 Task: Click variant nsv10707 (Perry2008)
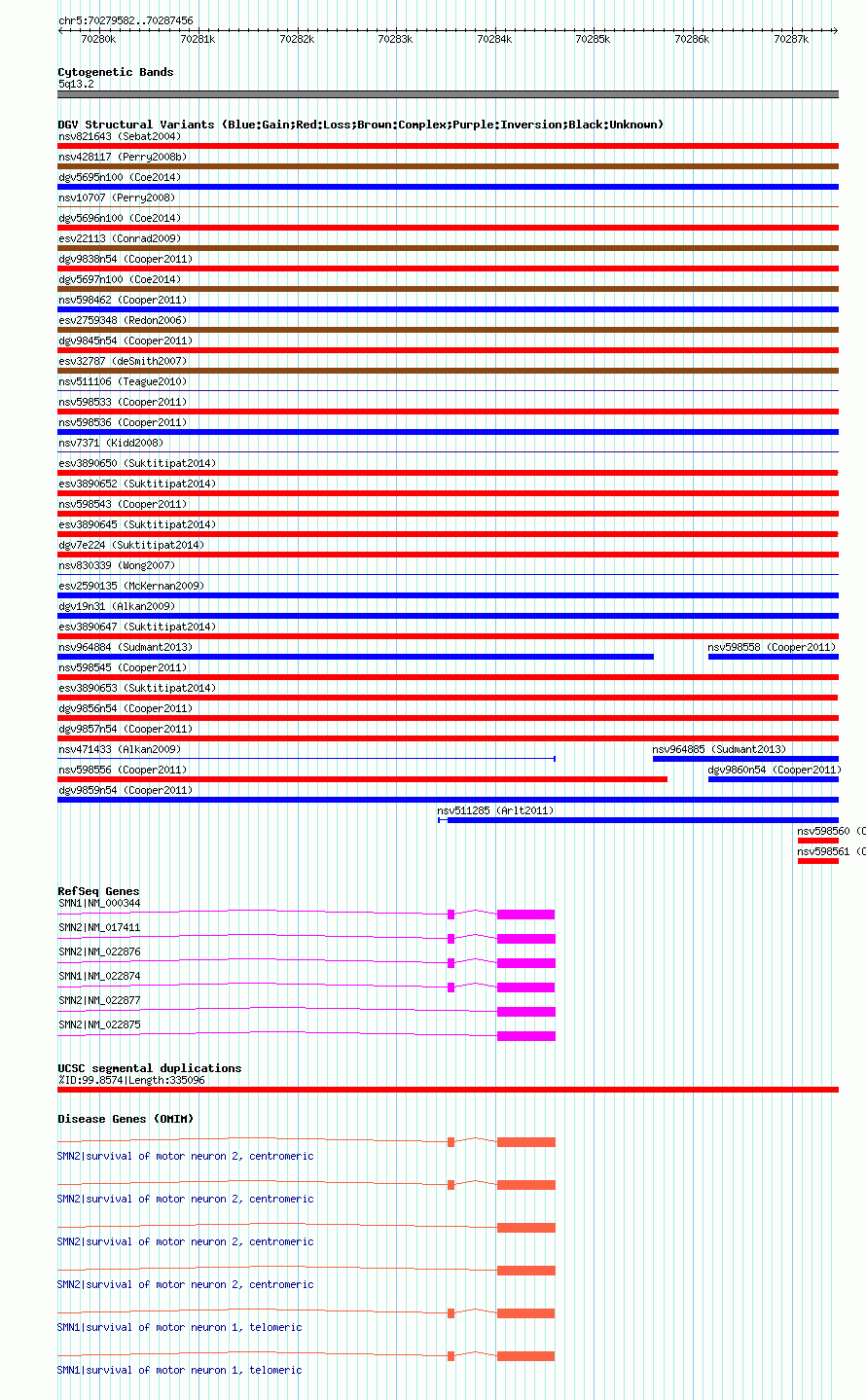(117, 197)
